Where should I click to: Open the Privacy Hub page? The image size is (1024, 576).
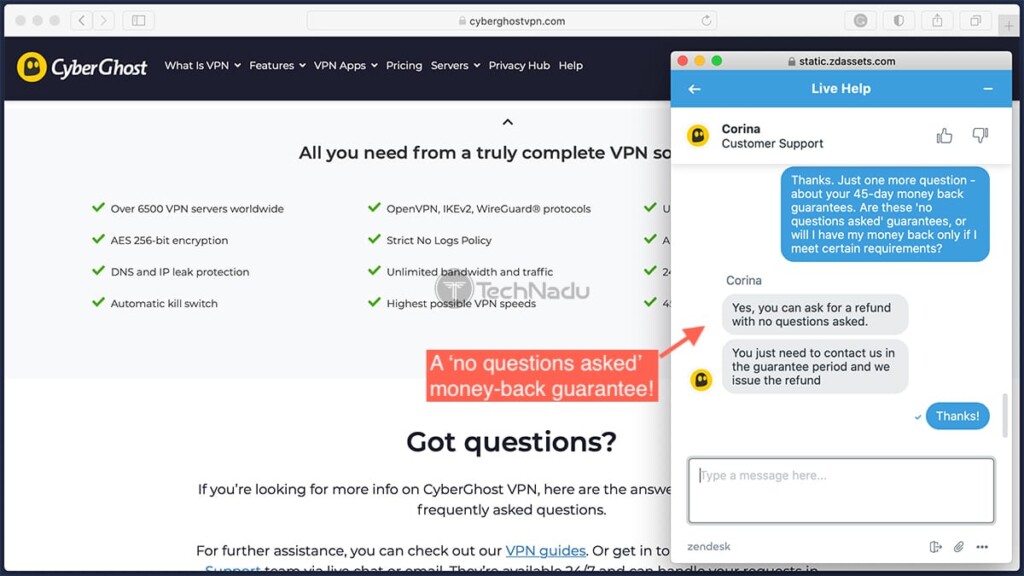click(519, 65)
